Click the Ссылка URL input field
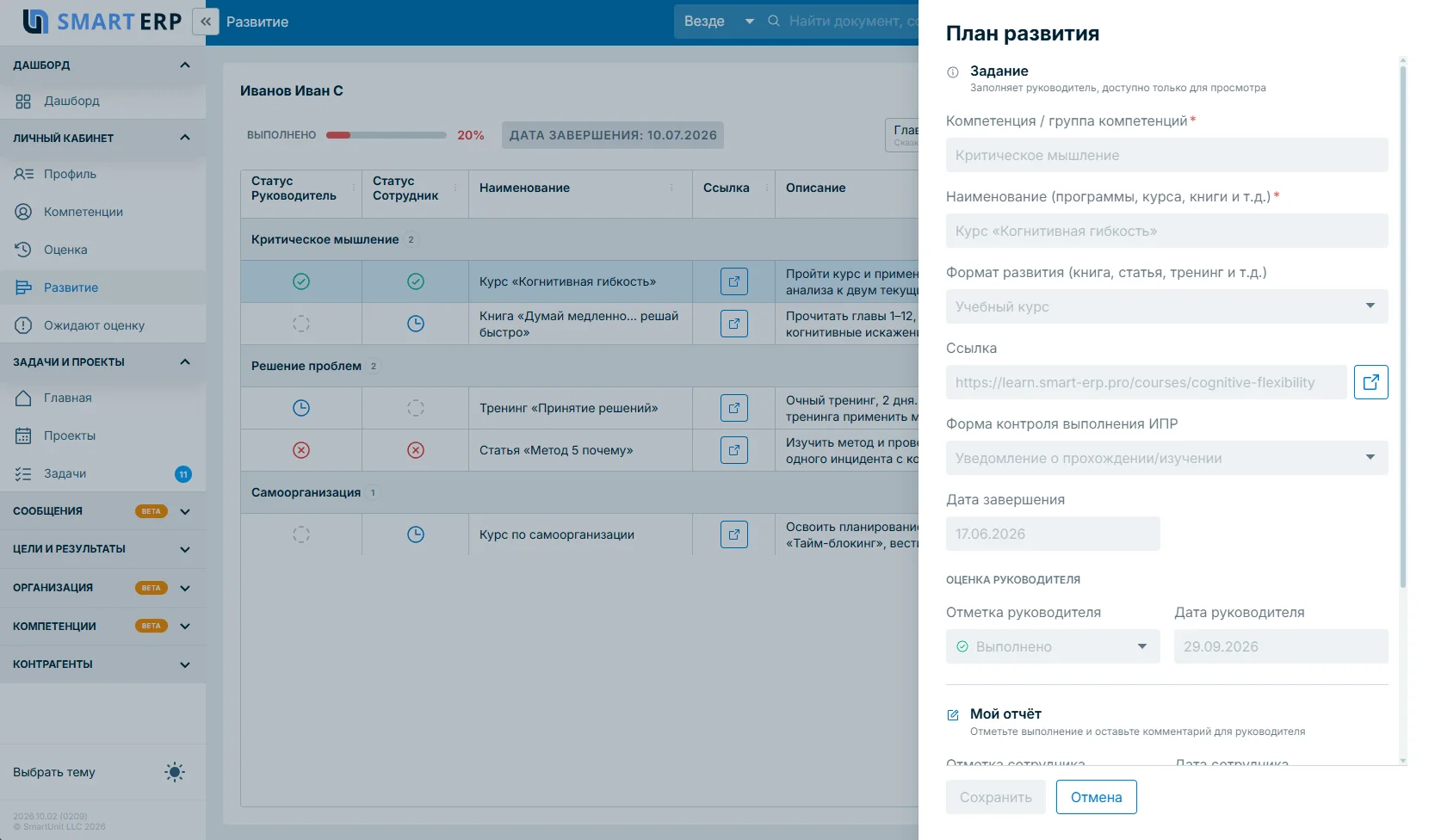1435x840 pixels. (1146, 382)
